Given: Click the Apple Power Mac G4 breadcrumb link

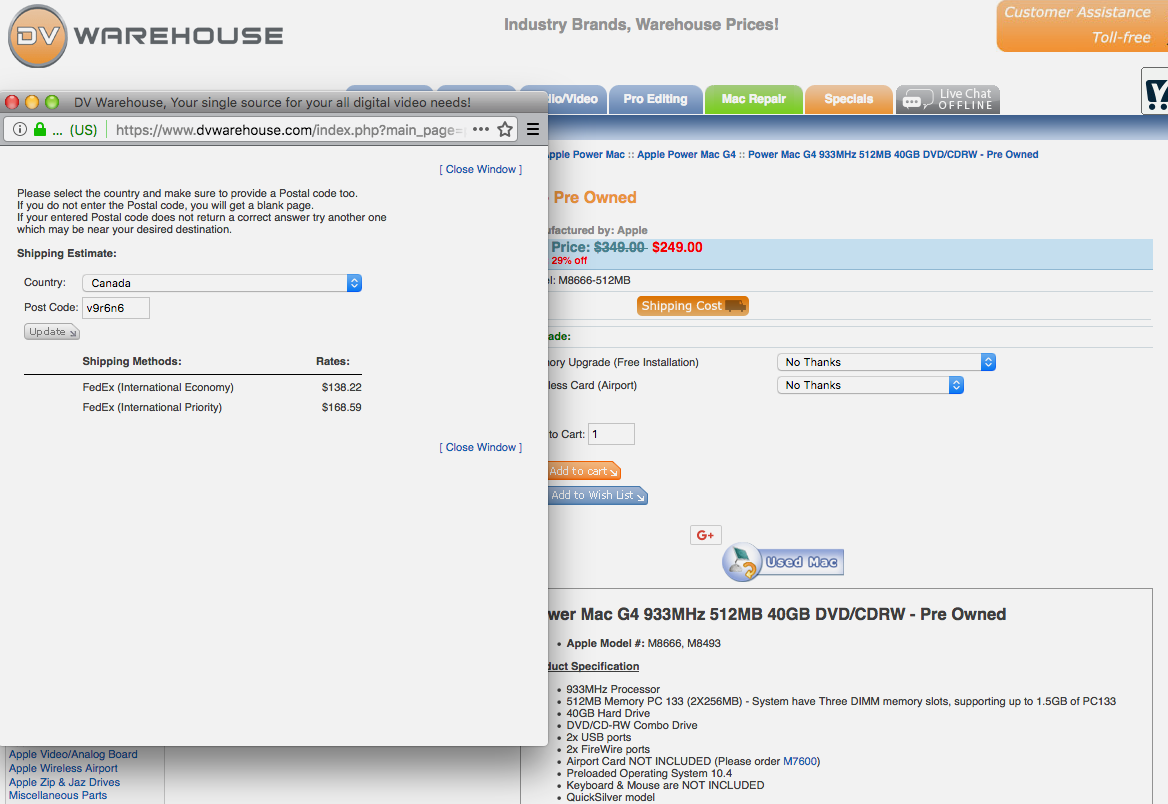Looking at the screenshot, I should pyautogui.click(x=686, y=154).
